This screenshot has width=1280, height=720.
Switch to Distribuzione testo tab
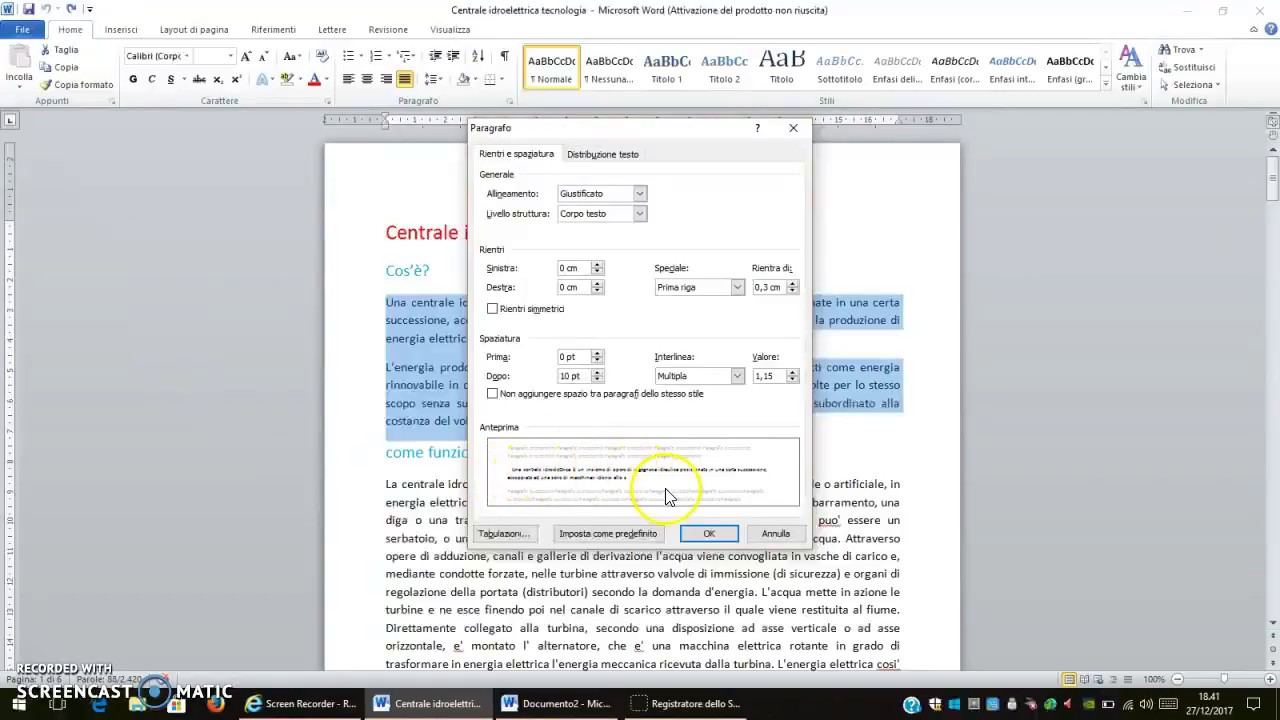click(x=602, y=154)
